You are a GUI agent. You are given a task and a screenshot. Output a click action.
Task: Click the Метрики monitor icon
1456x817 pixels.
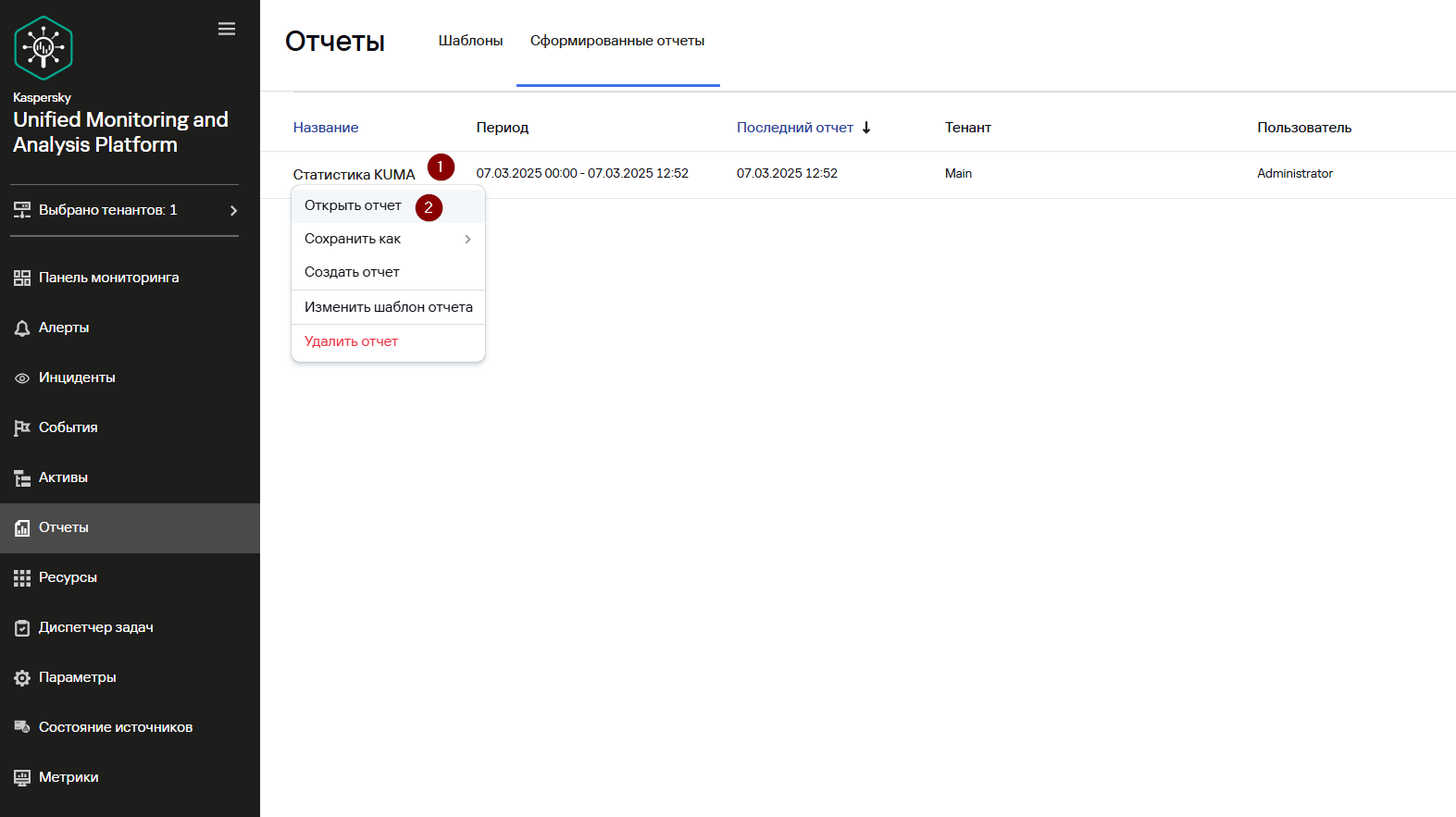(x=22, y=777)
